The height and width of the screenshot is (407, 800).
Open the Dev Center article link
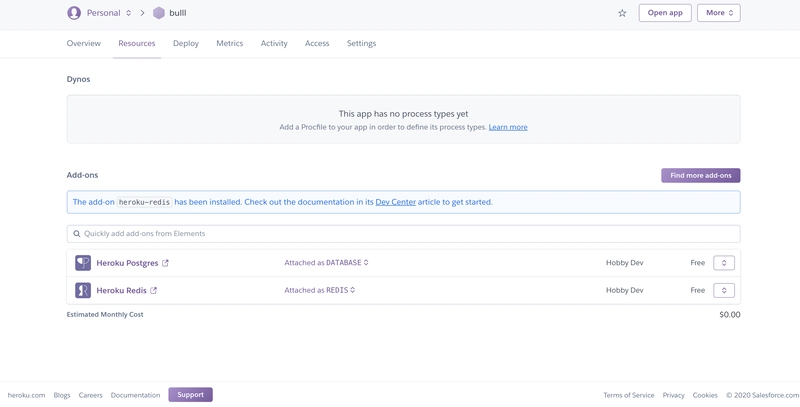tap(395, 202)
